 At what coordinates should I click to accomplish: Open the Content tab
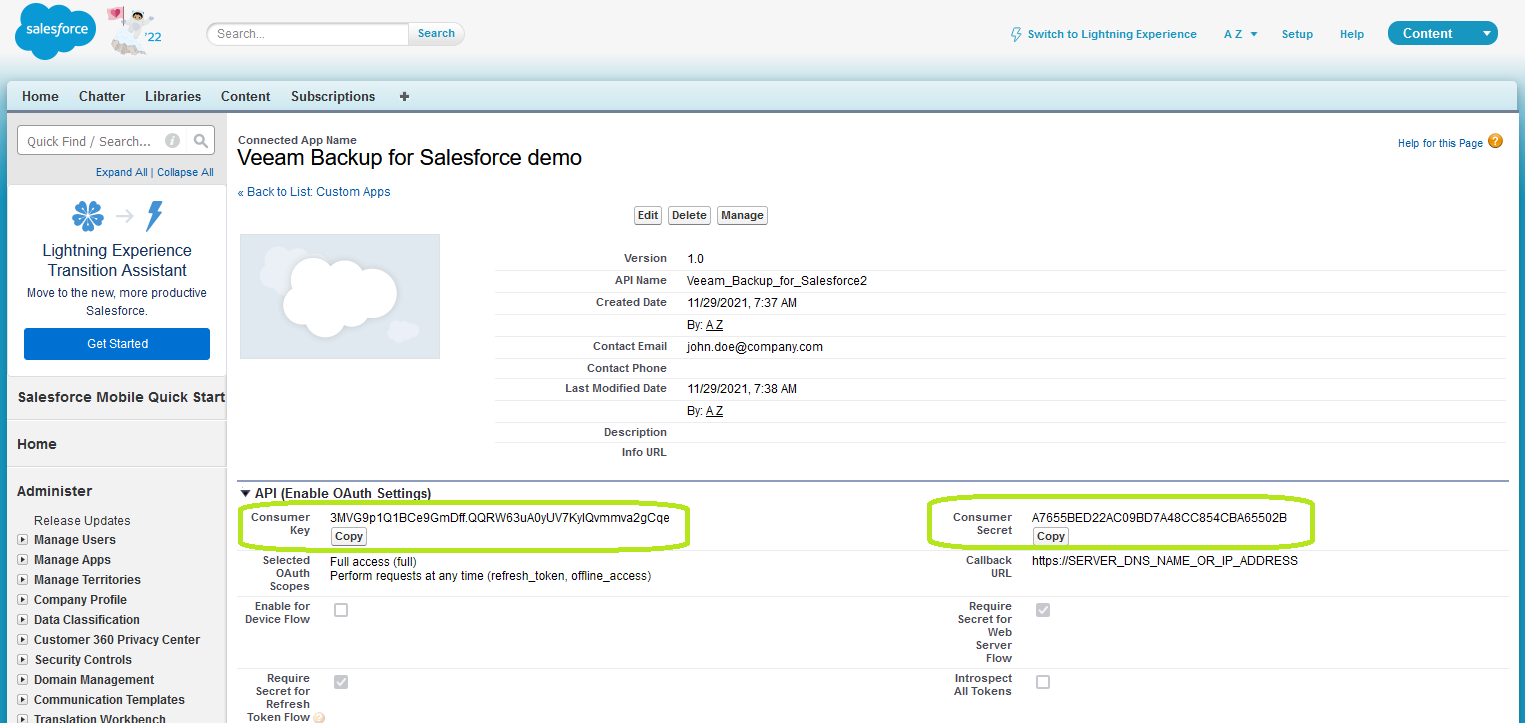point(246,96)
